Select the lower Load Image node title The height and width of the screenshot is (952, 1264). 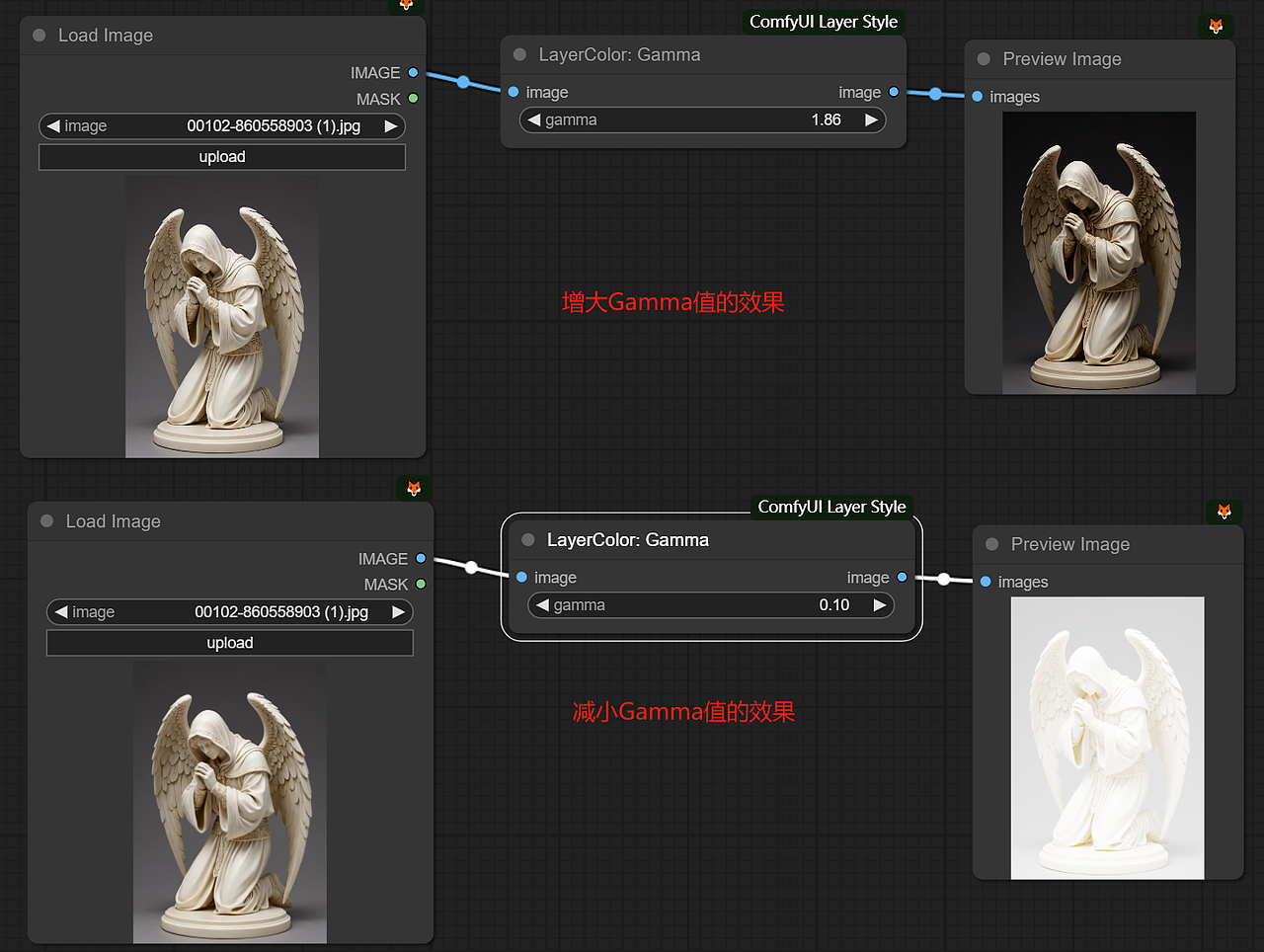tap(114, 521)
